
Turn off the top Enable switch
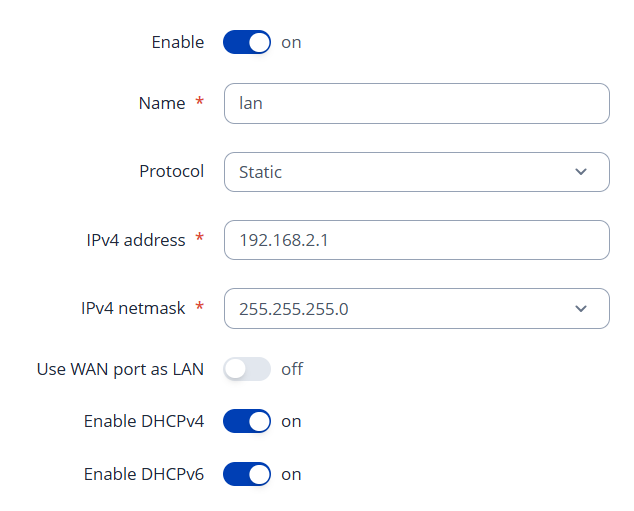(247, 42)
